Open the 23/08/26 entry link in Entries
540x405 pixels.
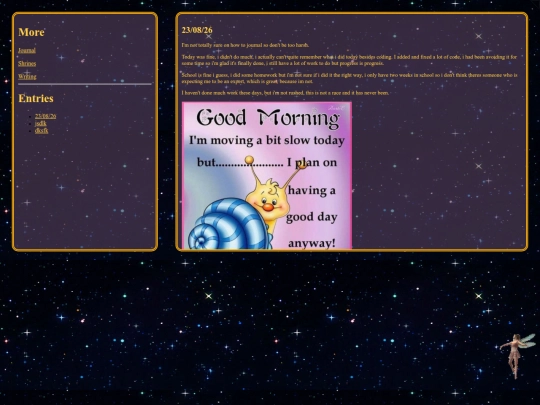pos(45,116)
